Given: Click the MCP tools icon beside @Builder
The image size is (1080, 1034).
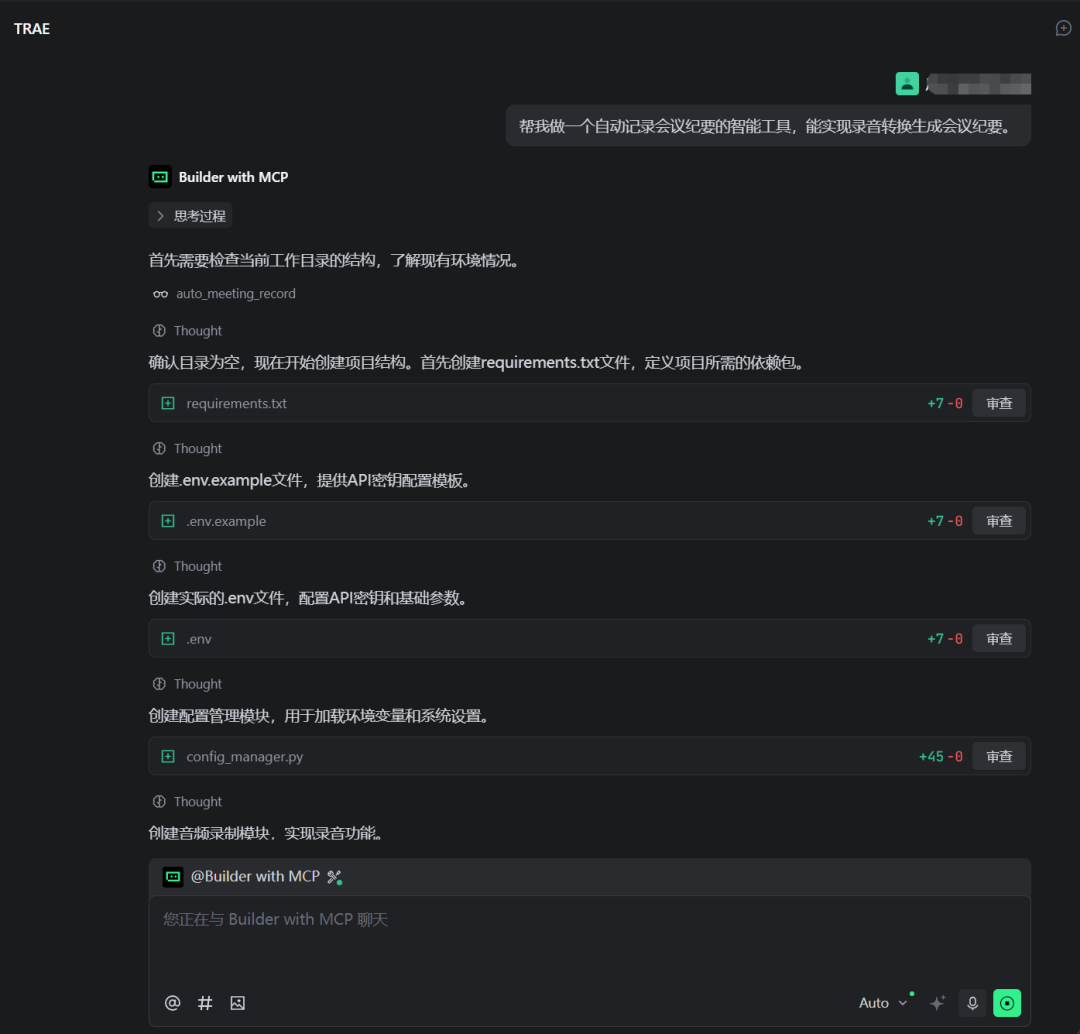Looking at the screenshot, I should tap(334, 877).
